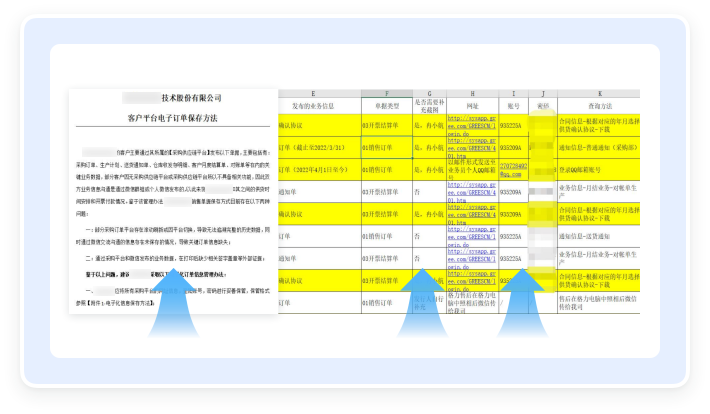This screenshot has height=414, width=710.
Task: Select column K header
Action: (x=599, y=93)
